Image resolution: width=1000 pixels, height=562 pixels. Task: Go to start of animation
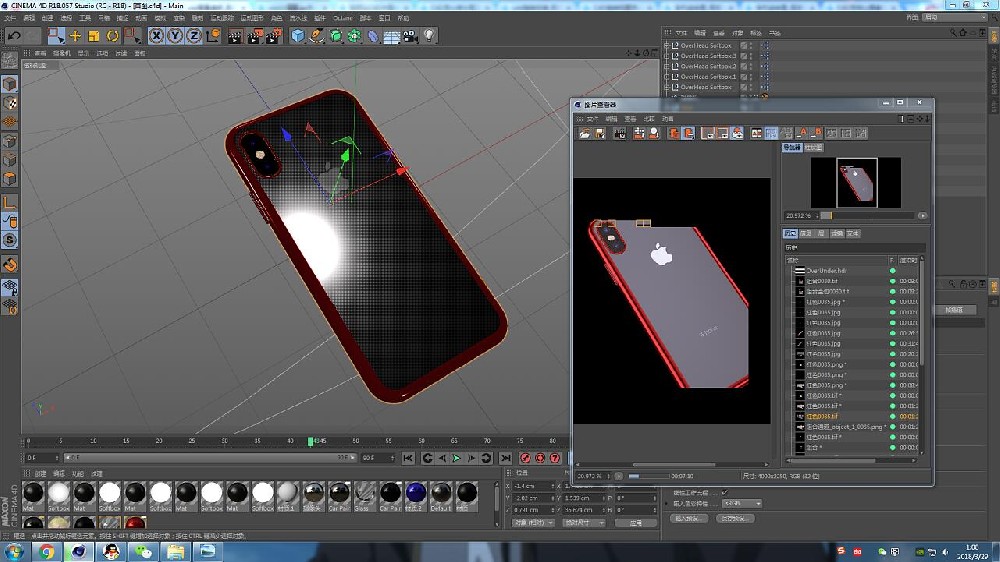tap(408, 458)
